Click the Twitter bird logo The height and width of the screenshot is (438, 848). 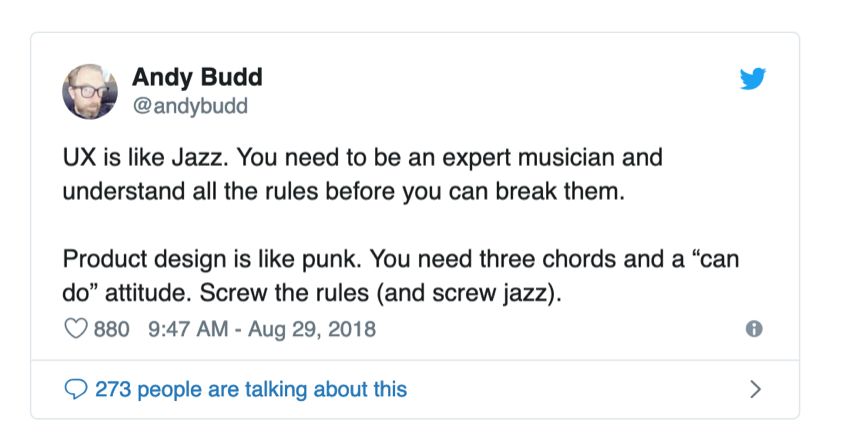pyautogui.click(x=752, y=79)
